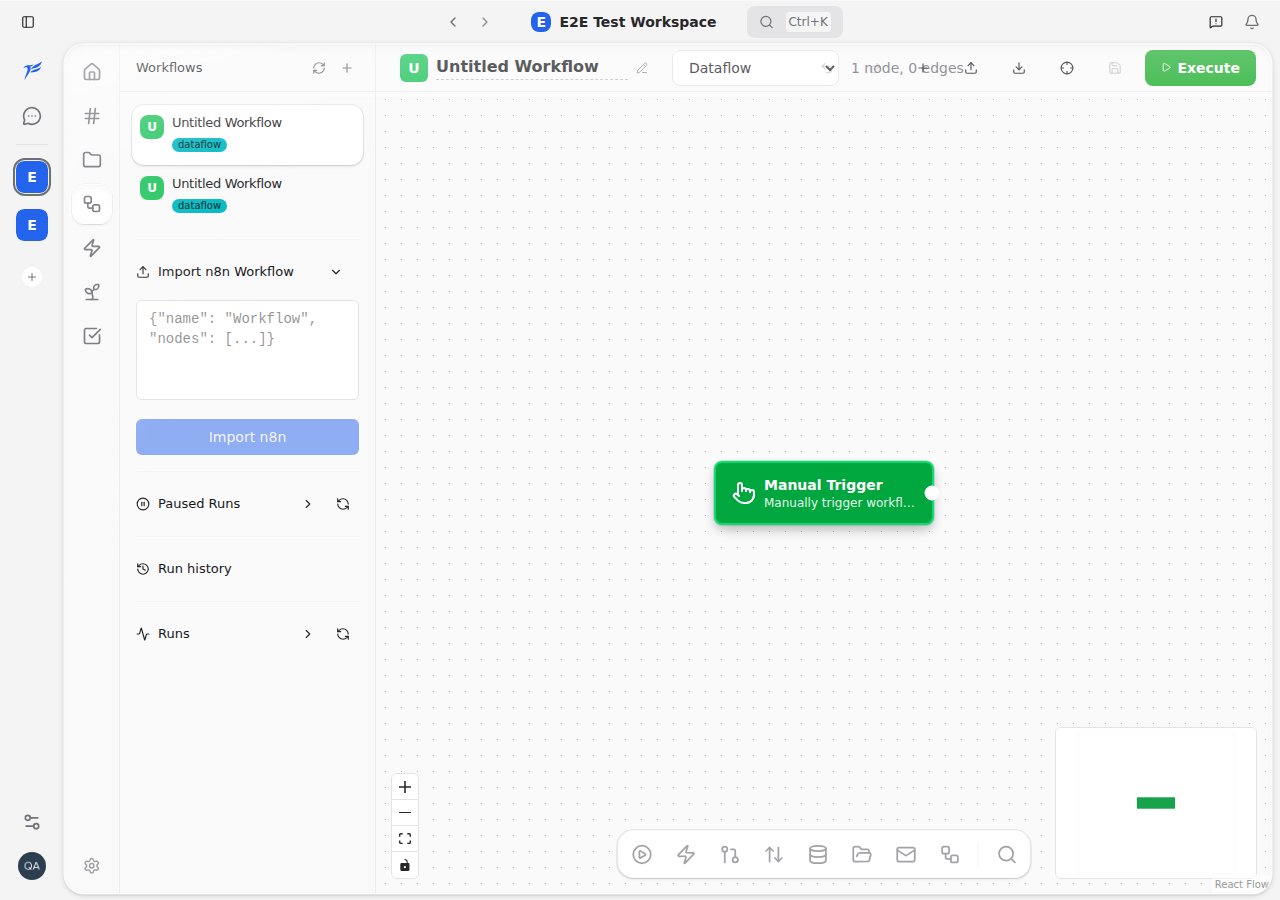
Task: Click the download workflow icon
Action: (1019, 68)
